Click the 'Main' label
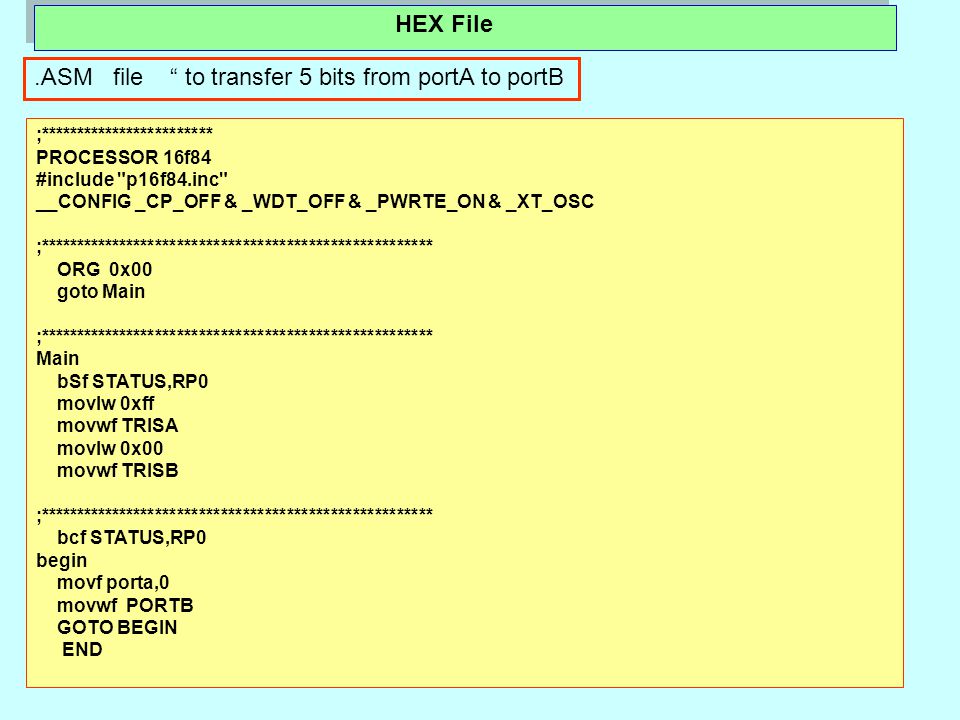960x720 pixels. (58, 358)
